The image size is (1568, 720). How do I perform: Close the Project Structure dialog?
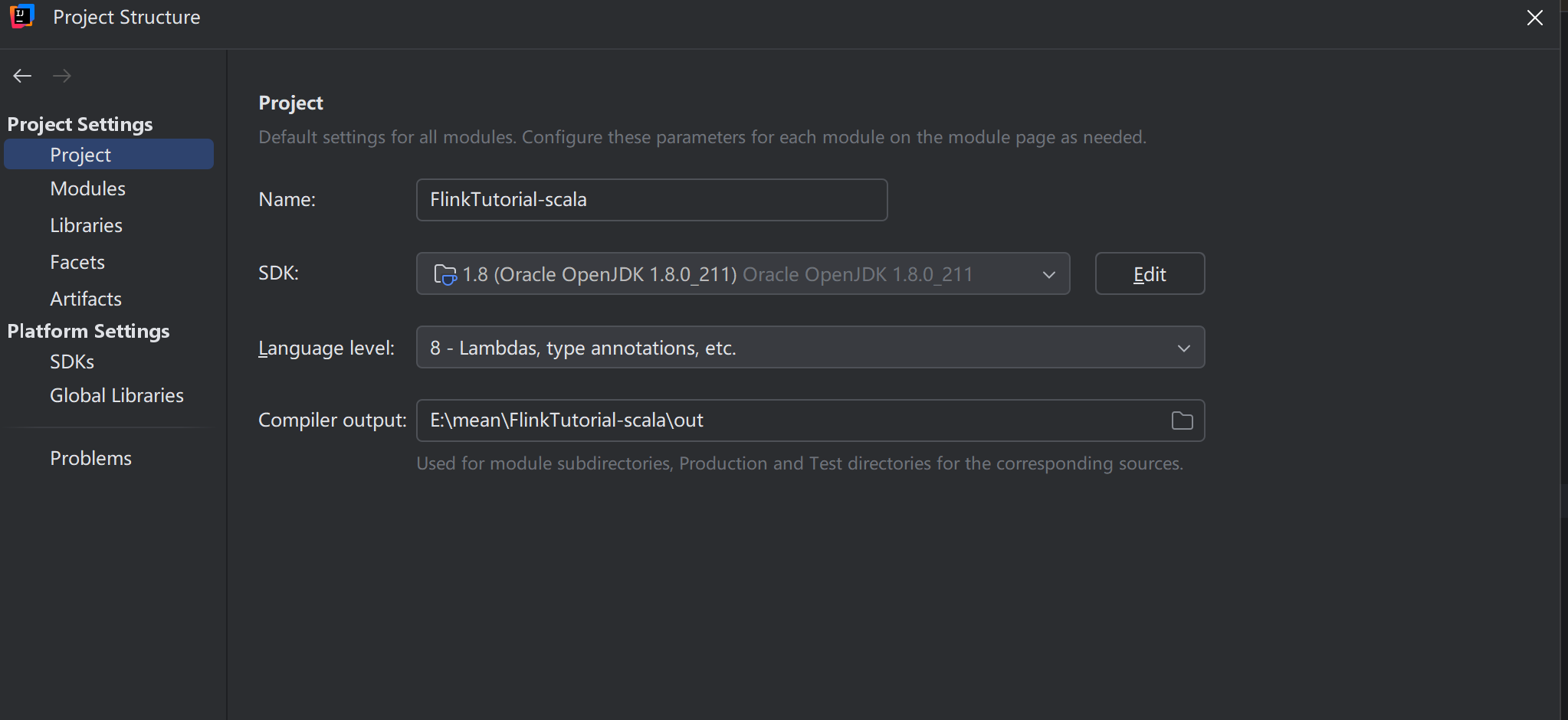(x=1534, y=18)
